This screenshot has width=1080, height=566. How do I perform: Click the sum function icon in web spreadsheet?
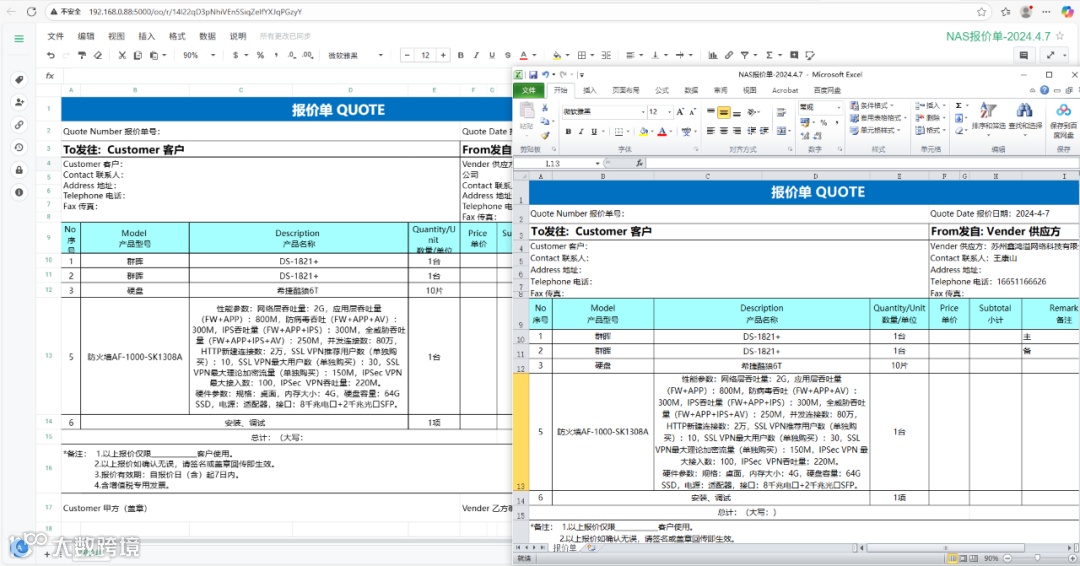pyautogui.click(x=769, y=55)
